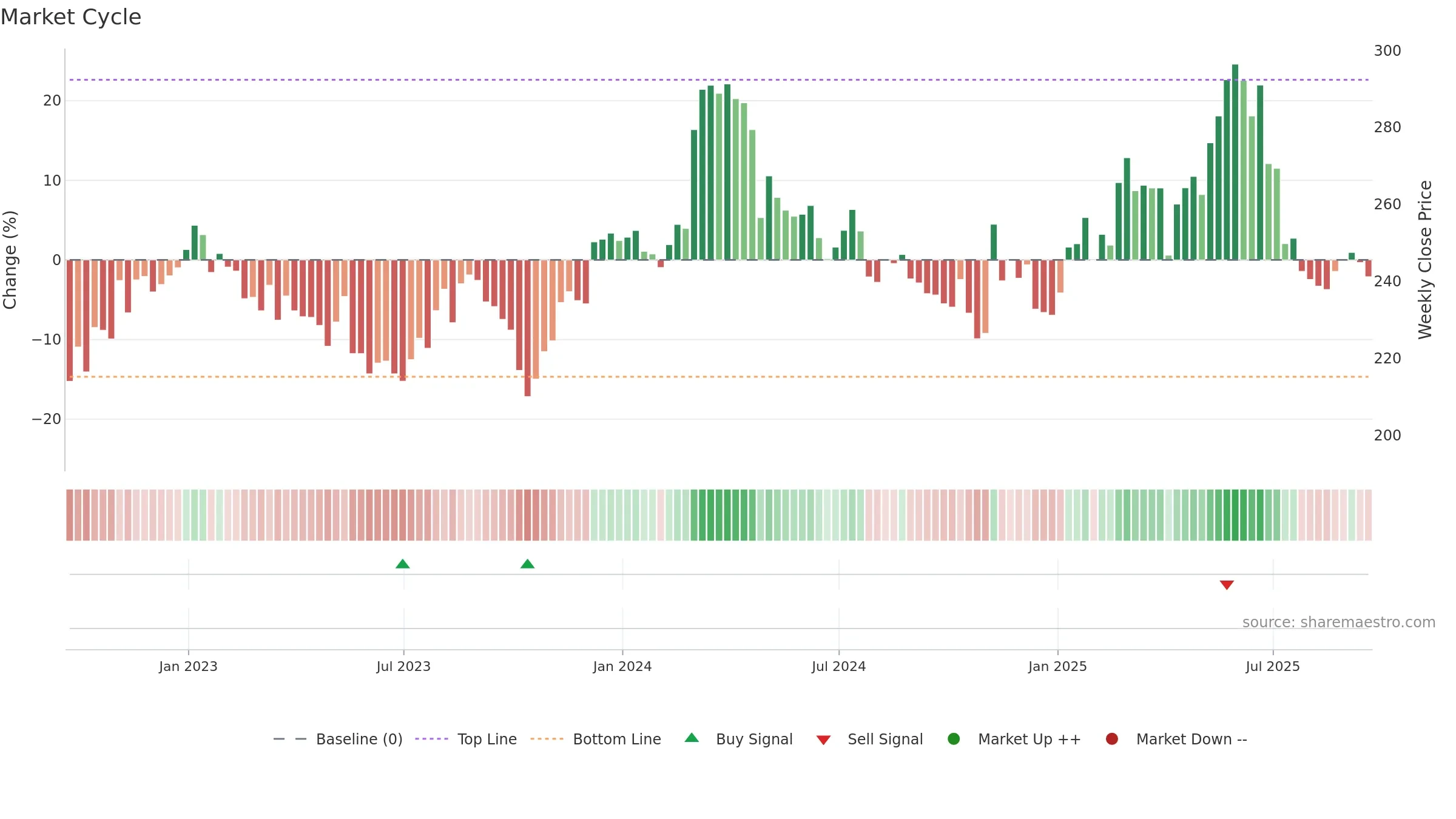Click the 240 value on the right axis
1456x819 pixels.
[x=1387, y=281]
